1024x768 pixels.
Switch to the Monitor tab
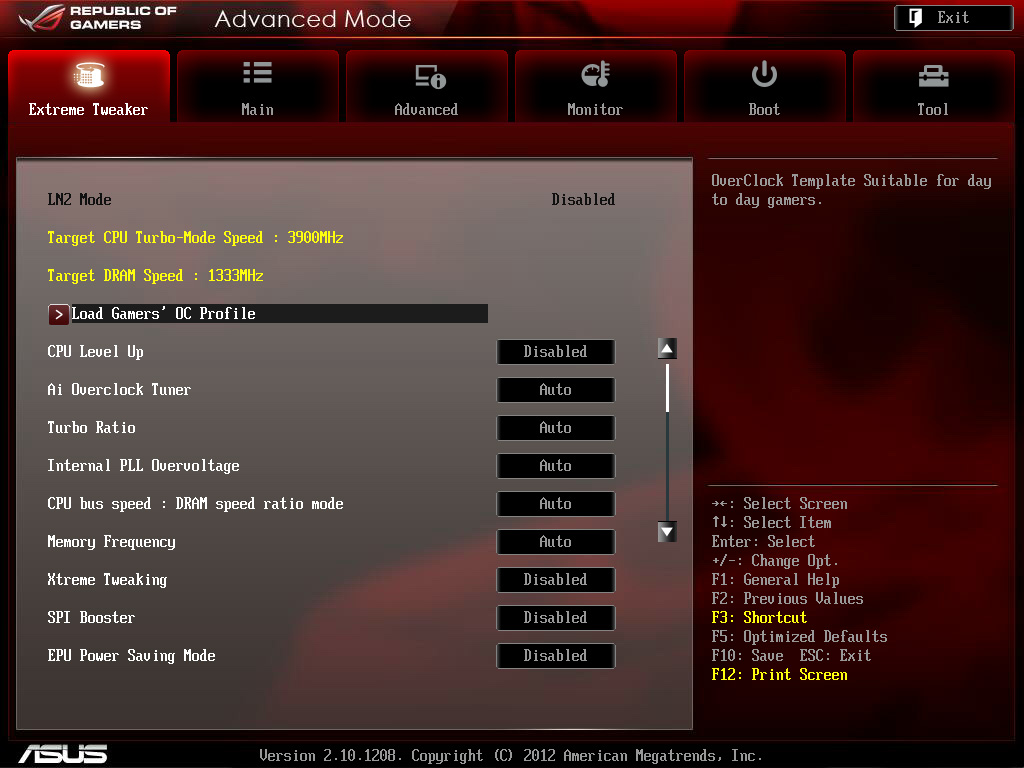click(x=596, y=86)
